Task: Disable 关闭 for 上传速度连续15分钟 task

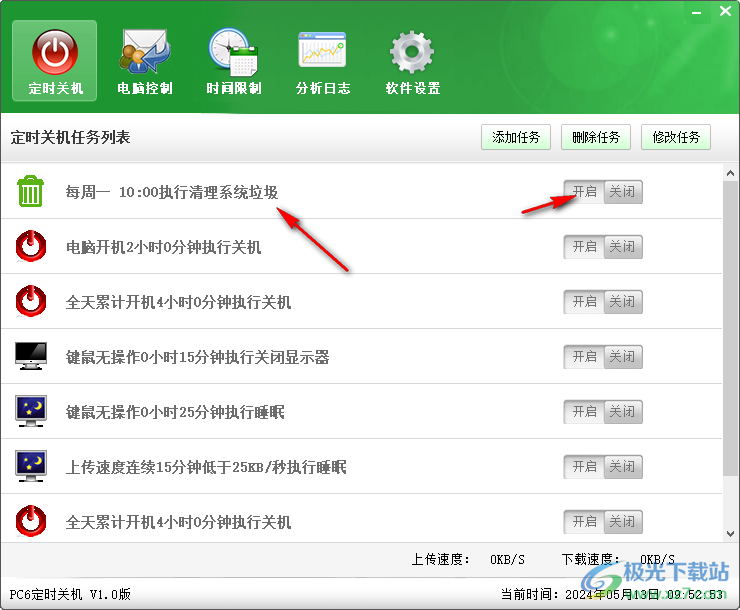Action: click(623, 467)
